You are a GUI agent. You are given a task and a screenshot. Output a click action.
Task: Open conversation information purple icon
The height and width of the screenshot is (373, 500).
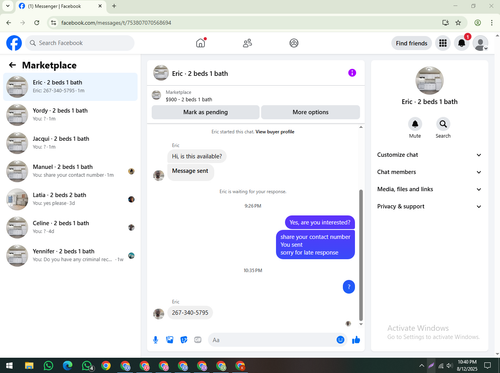352,73
